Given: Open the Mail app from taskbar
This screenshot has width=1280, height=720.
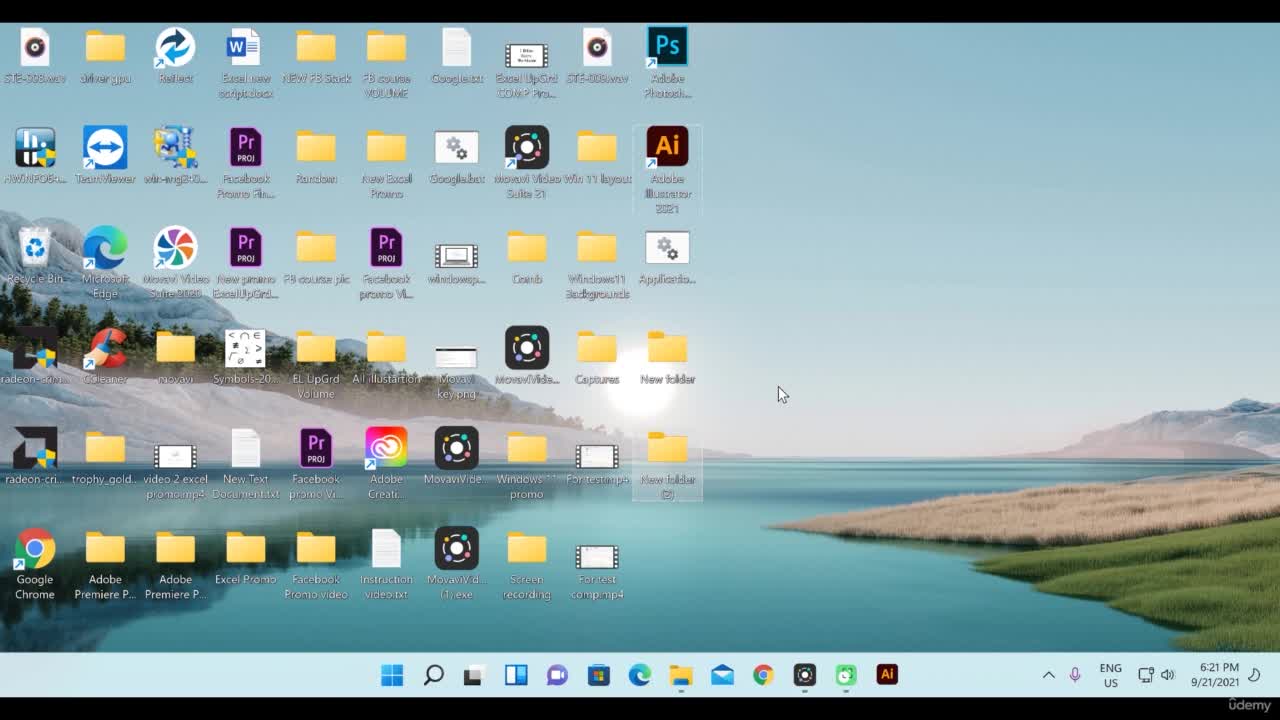Looking at the screenshot, I should 722,675.
